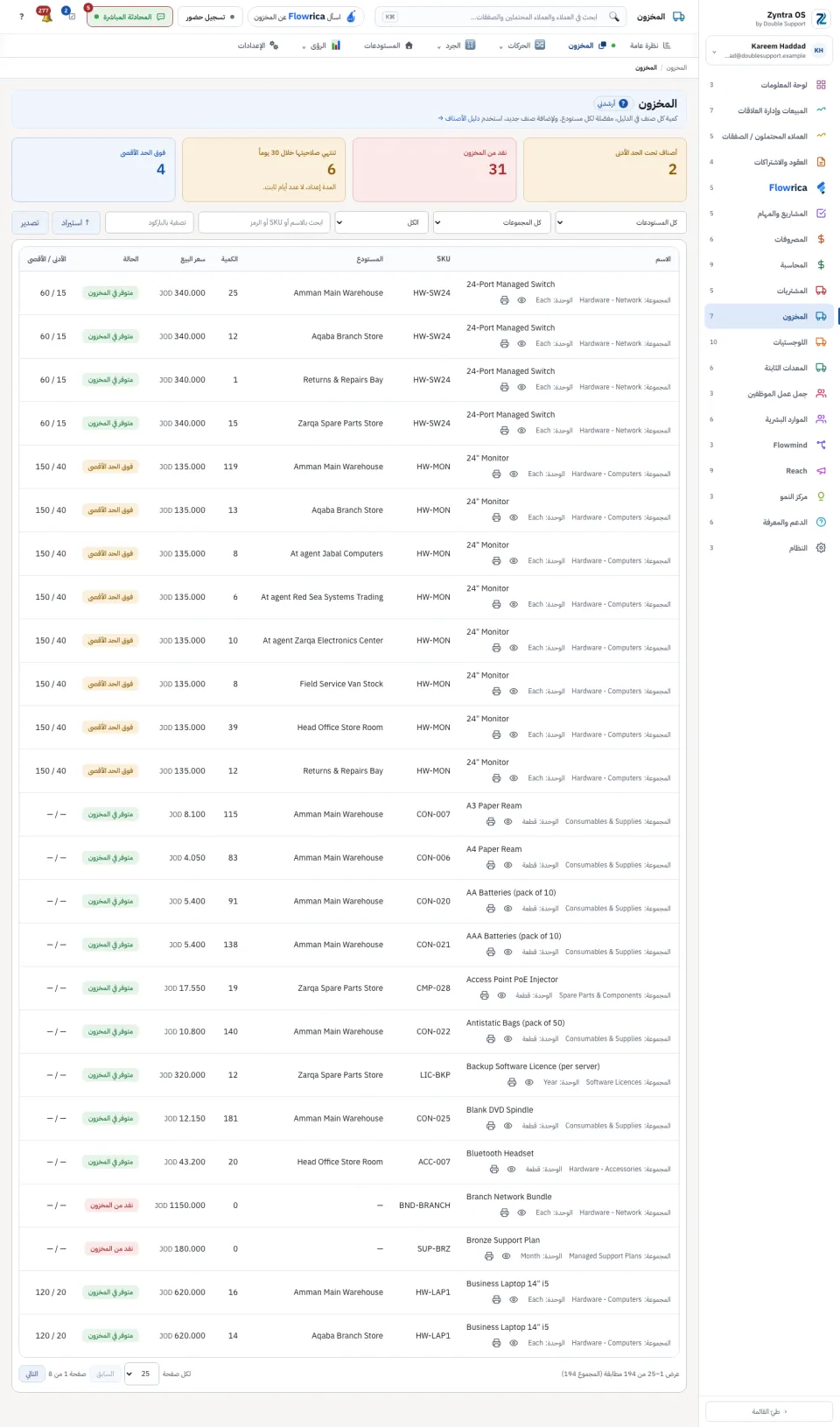Toggle the eye icon for Backup Software Licence
This screenshot has width=840, height=1427.
click(x=529, y=1083)
